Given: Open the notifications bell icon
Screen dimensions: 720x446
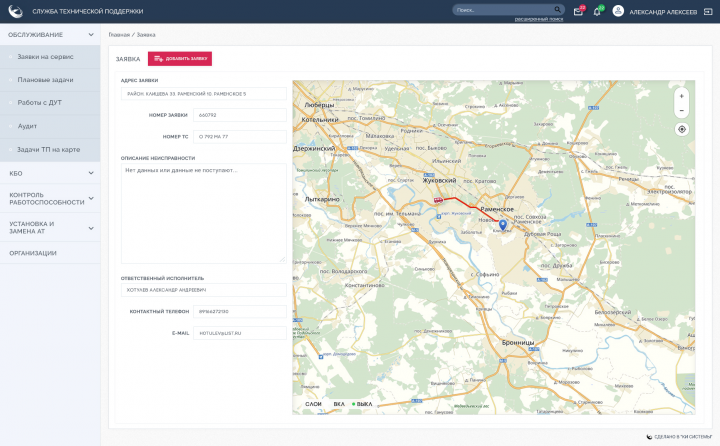Looking at the screenshot, I should 596,12.
